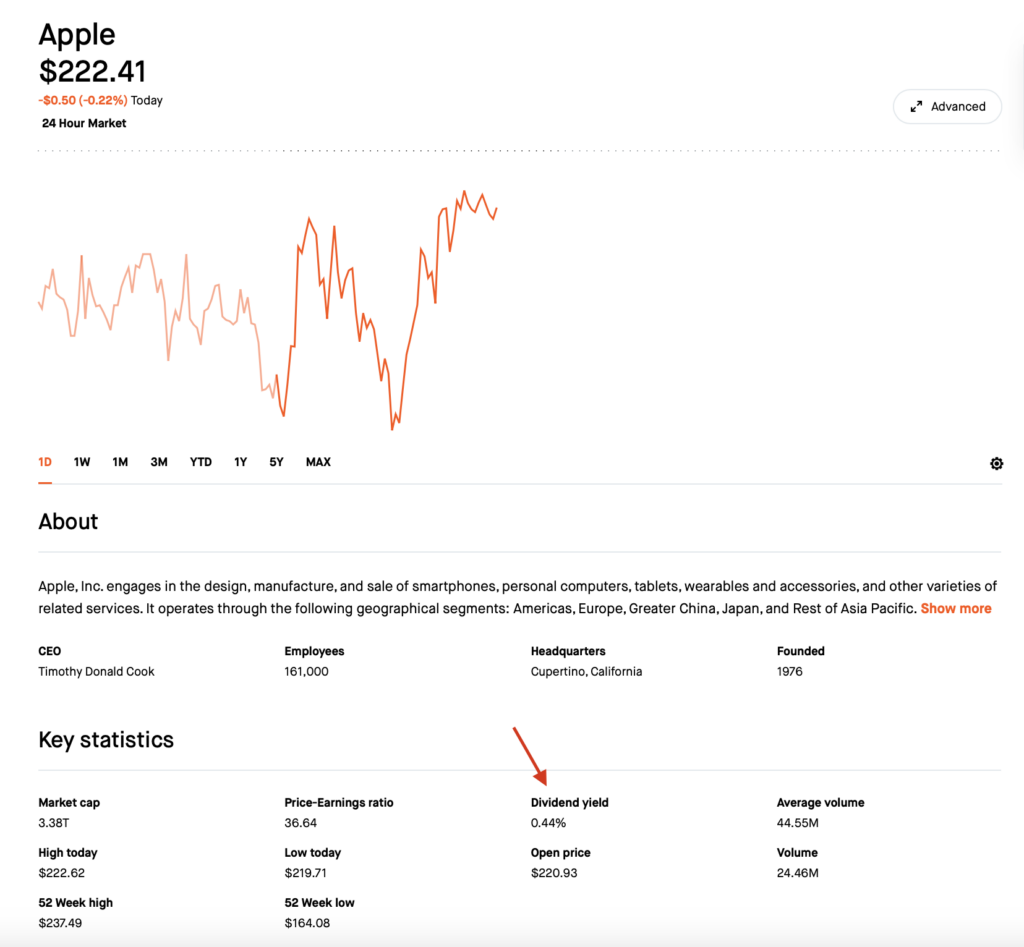Click the Average volume statistic
1024x947 pixels.
820,803
